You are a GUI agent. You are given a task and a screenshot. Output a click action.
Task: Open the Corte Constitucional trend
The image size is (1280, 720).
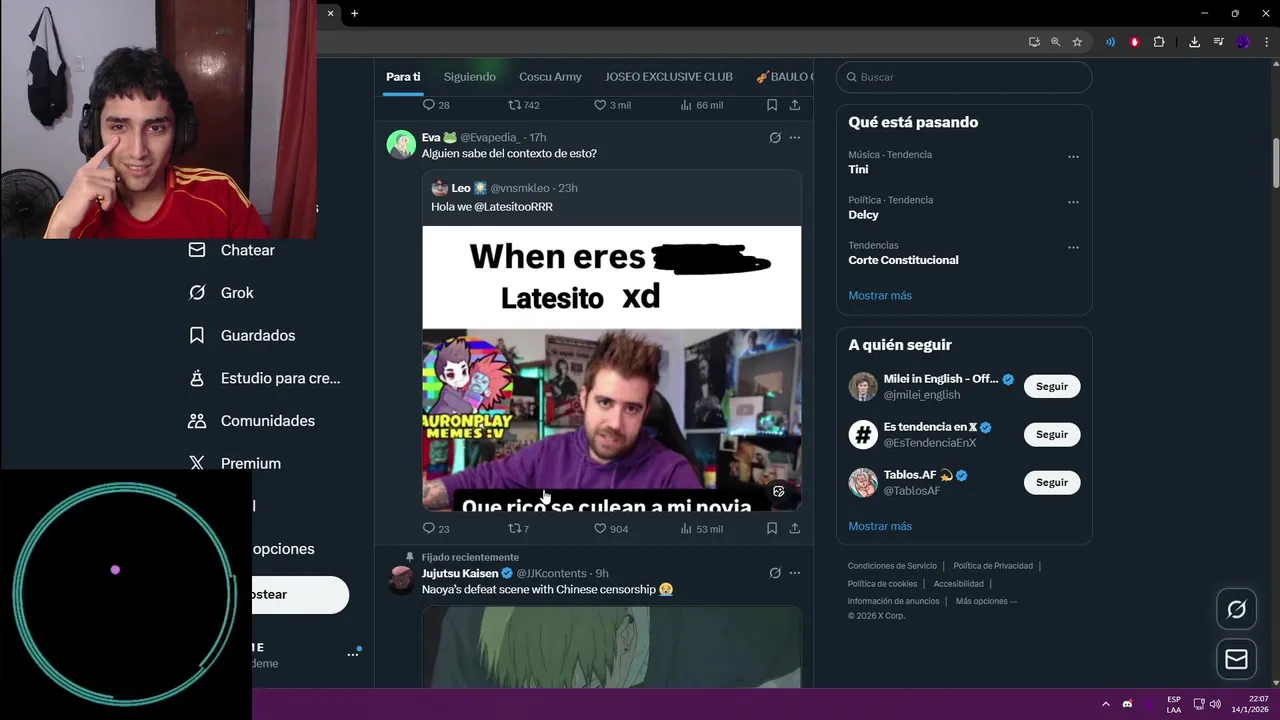tap(903, 260)
